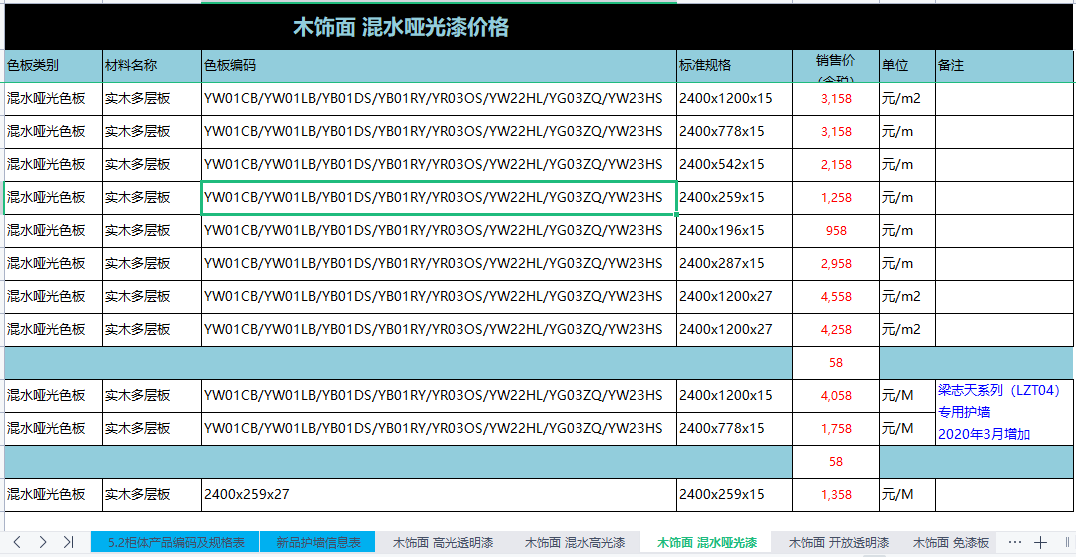Click the cell containing 2400x259x27
The width and height of the screenshot is (1076, 557).
[438, 494]
